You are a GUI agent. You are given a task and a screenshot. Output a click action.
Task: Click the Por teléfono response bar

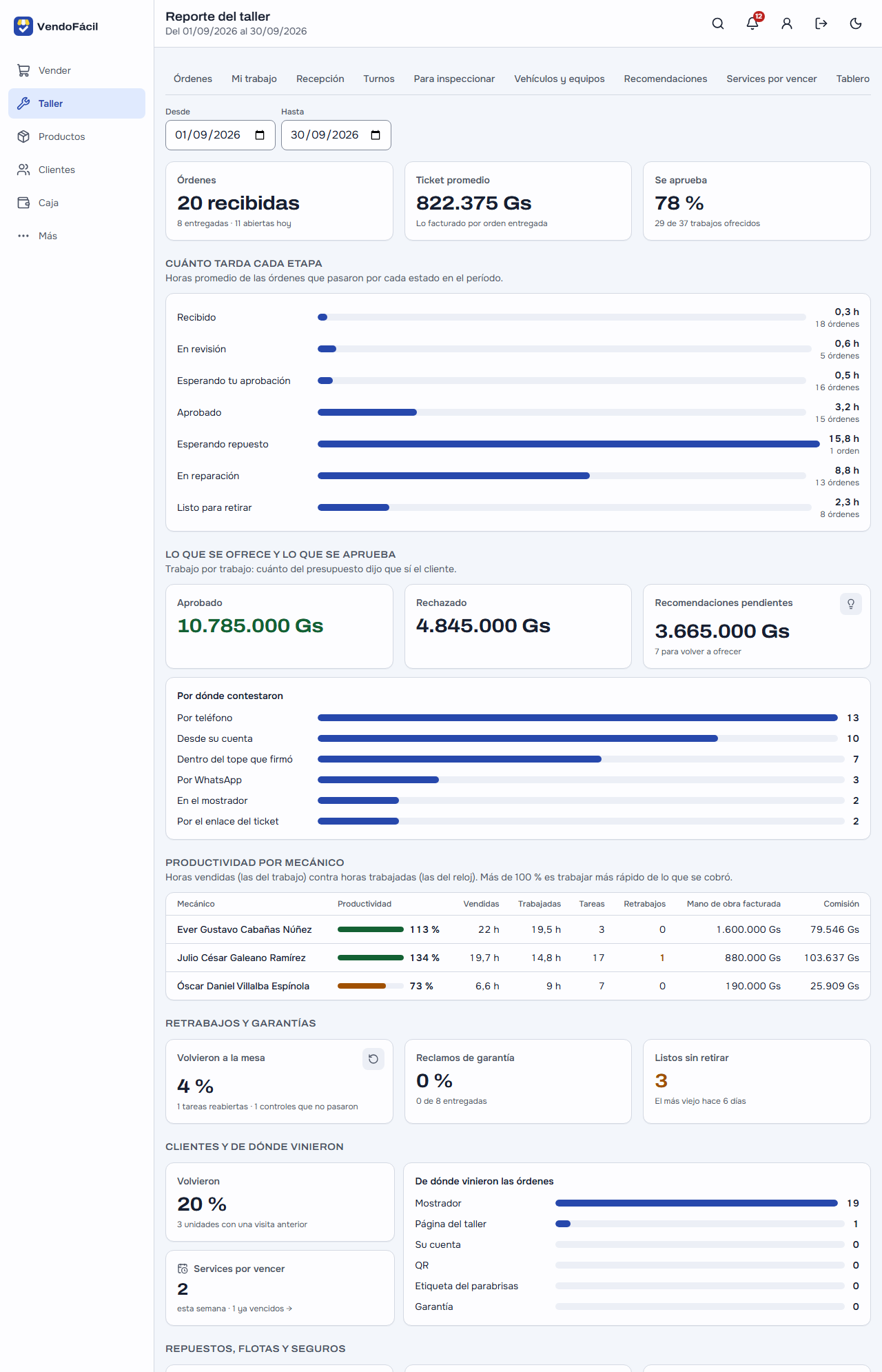tap(577, 718)
